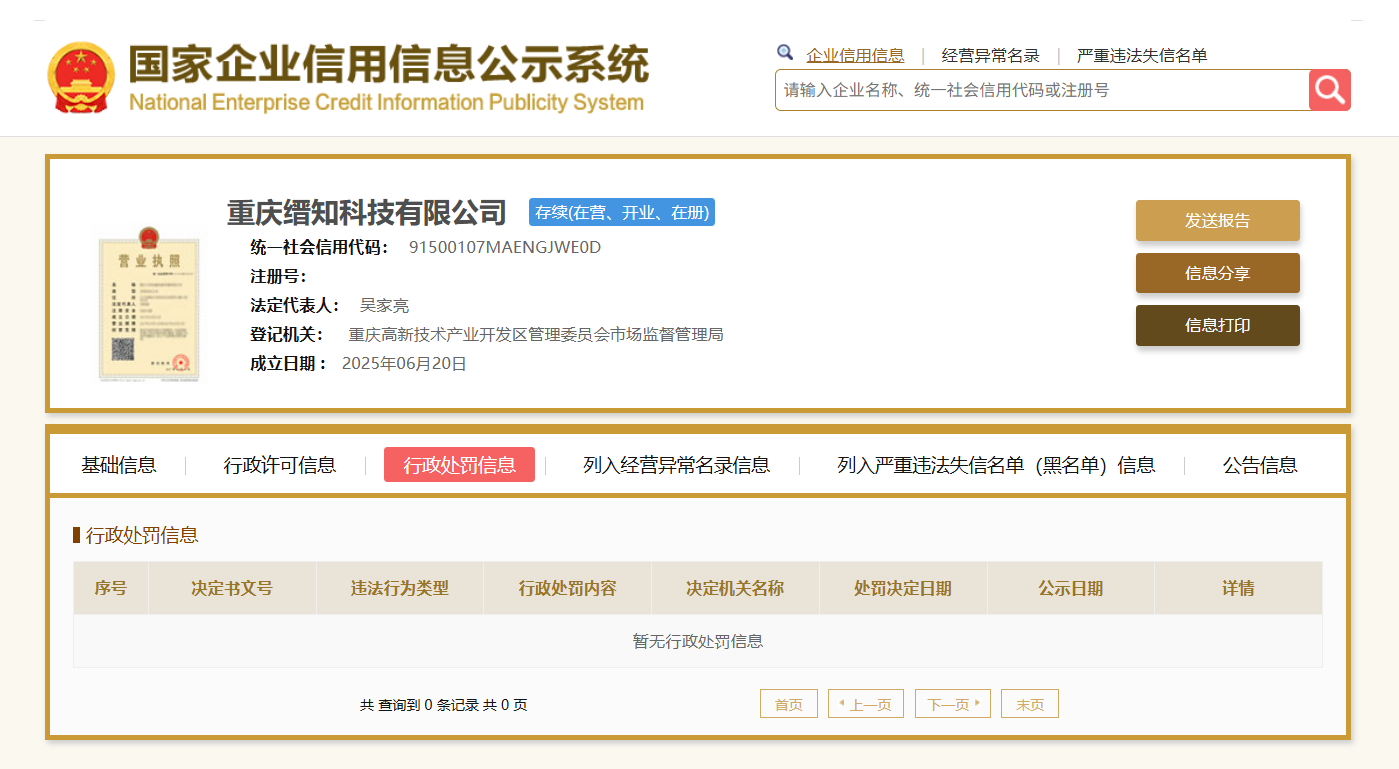Click the 违法行为类型 column header
This screenshot has height=769, width=1399.
(x=400, y=588)
